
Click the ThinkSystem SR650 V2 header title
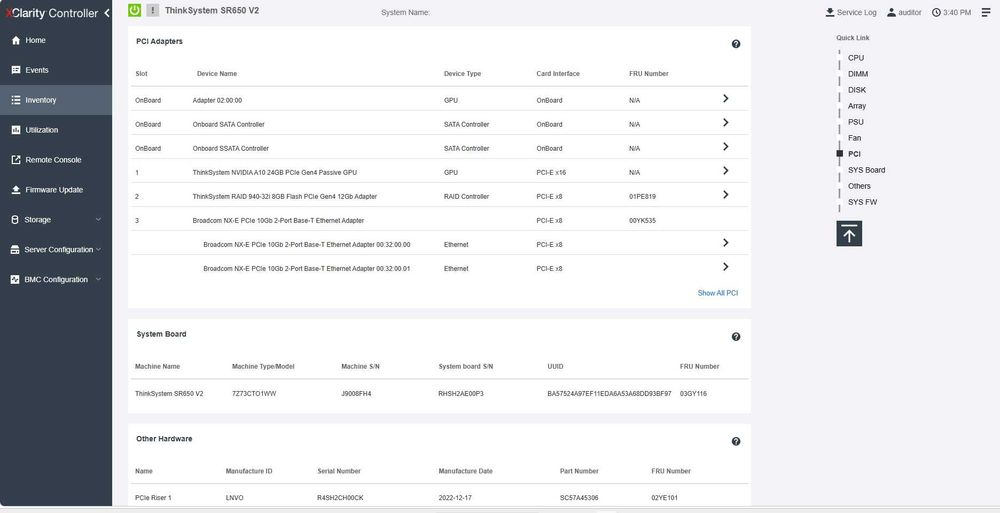point(212,10)
